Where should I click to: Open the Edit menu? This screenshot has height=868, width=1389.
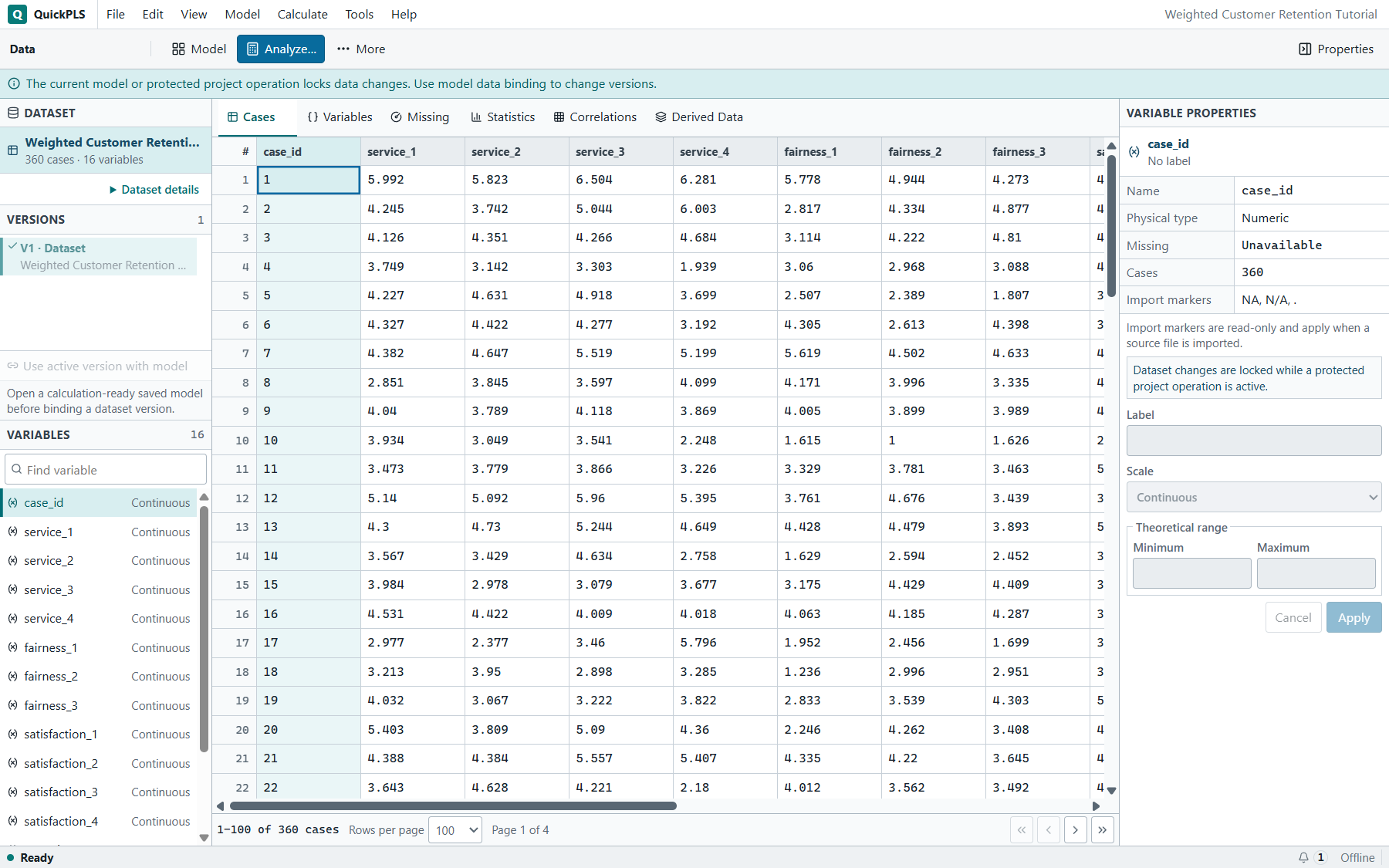153,14
